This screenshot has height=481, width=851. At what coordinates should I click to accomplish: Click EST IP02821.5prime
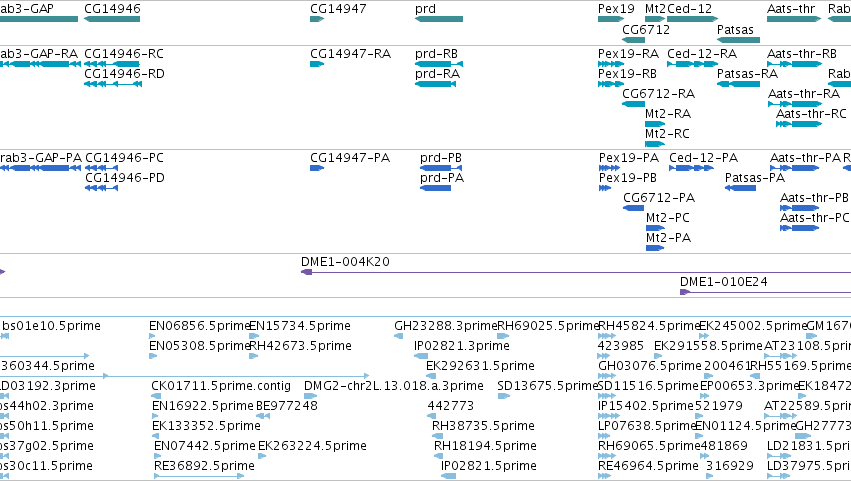(x=448, y=477)
